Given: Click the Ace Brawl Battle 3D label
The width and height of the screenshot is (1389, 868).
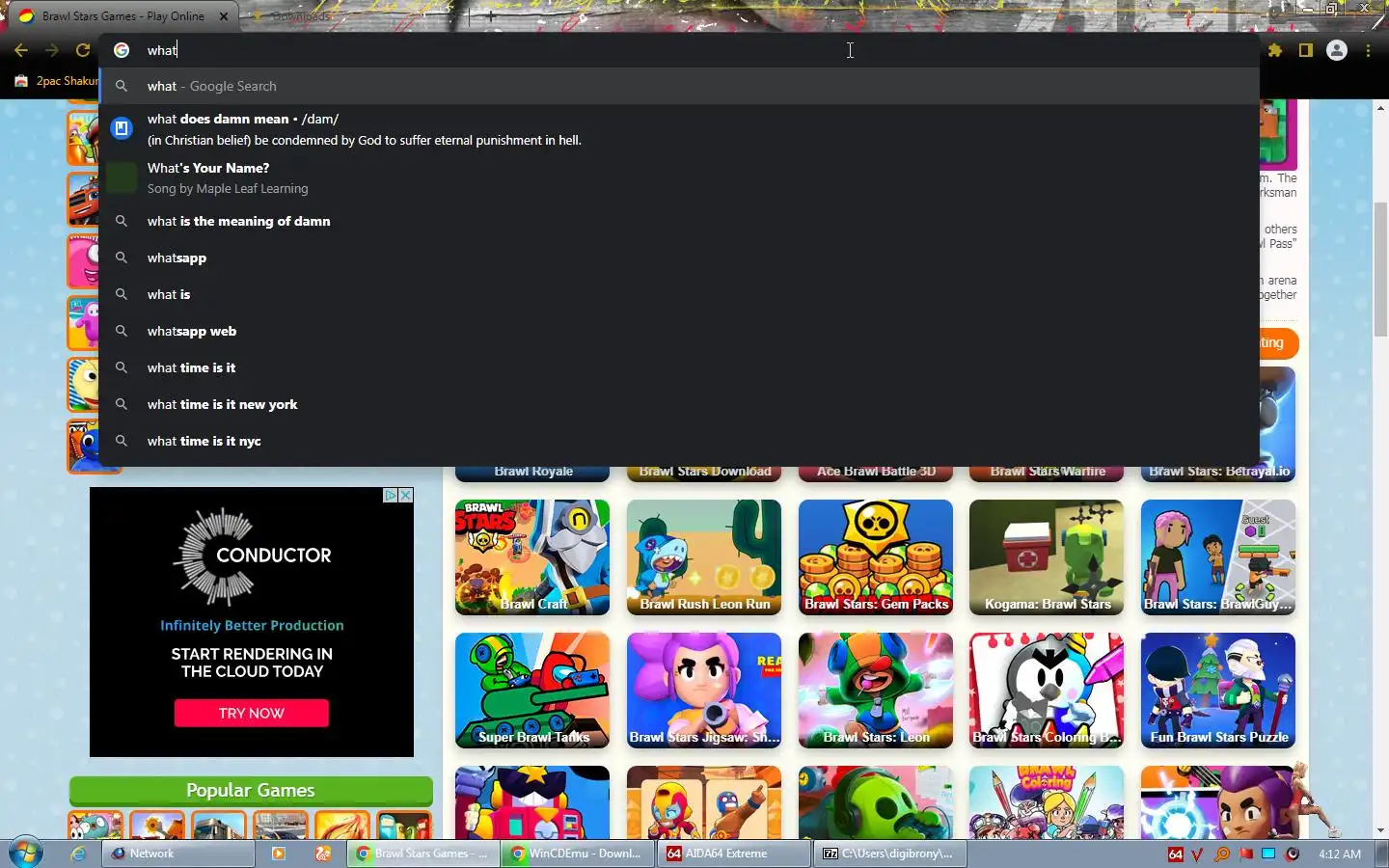Looking at the screenshot, I should click(876, 472).
